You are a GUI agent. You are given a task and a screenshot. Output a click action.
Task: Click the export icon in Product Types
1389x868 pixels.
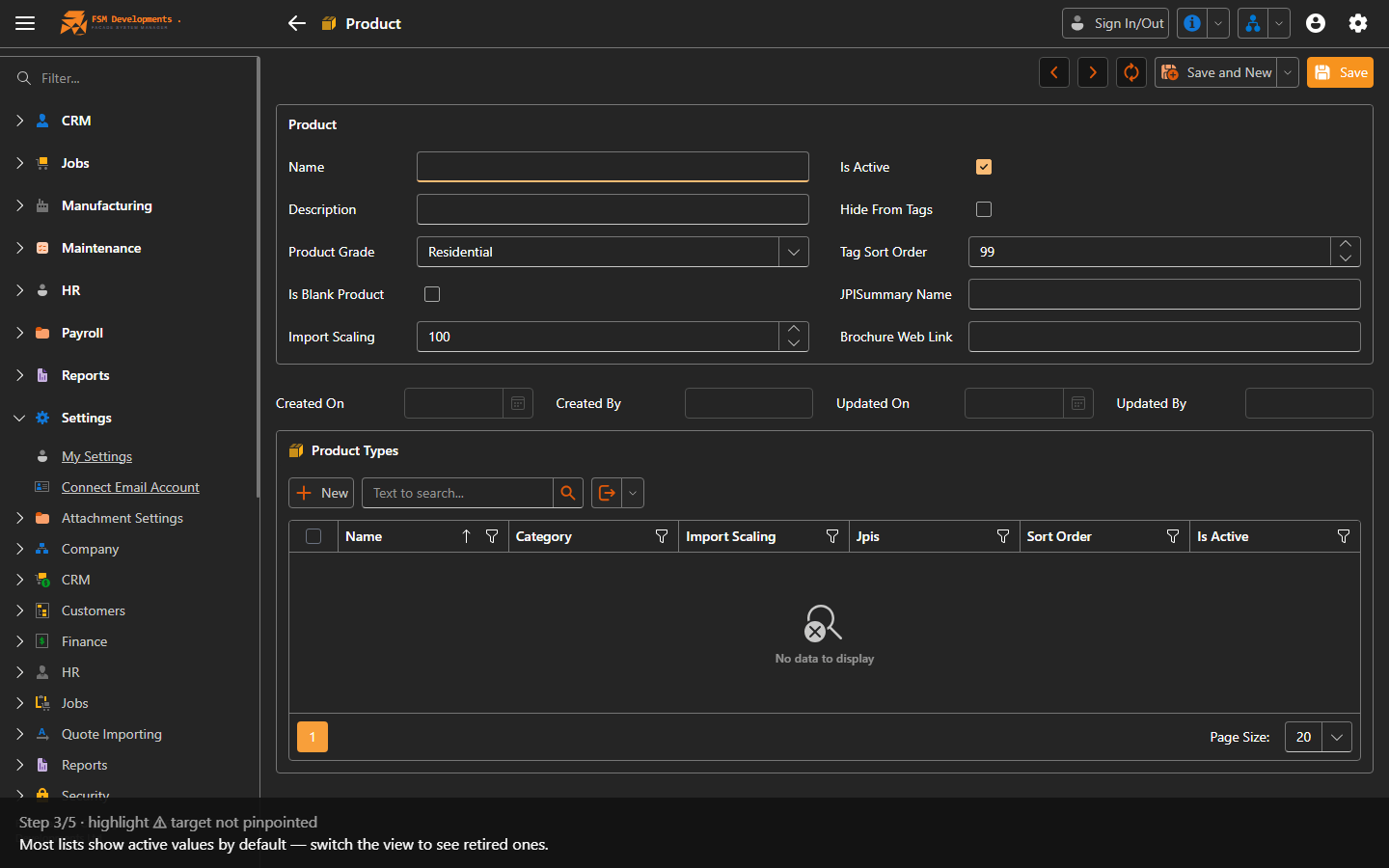click(607, 493)
